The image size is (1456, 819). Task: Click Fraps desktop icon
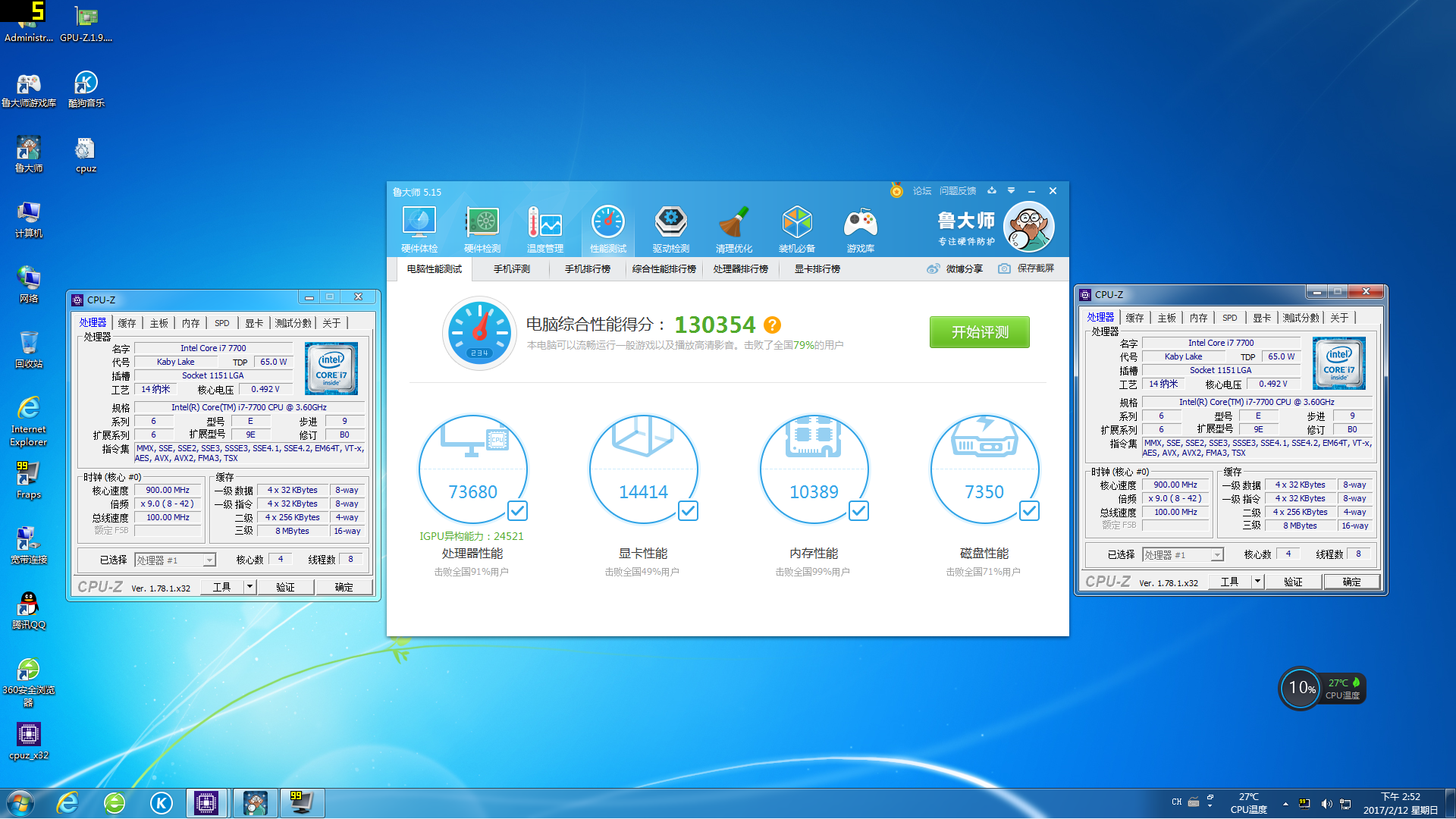[x=29, y=480]
